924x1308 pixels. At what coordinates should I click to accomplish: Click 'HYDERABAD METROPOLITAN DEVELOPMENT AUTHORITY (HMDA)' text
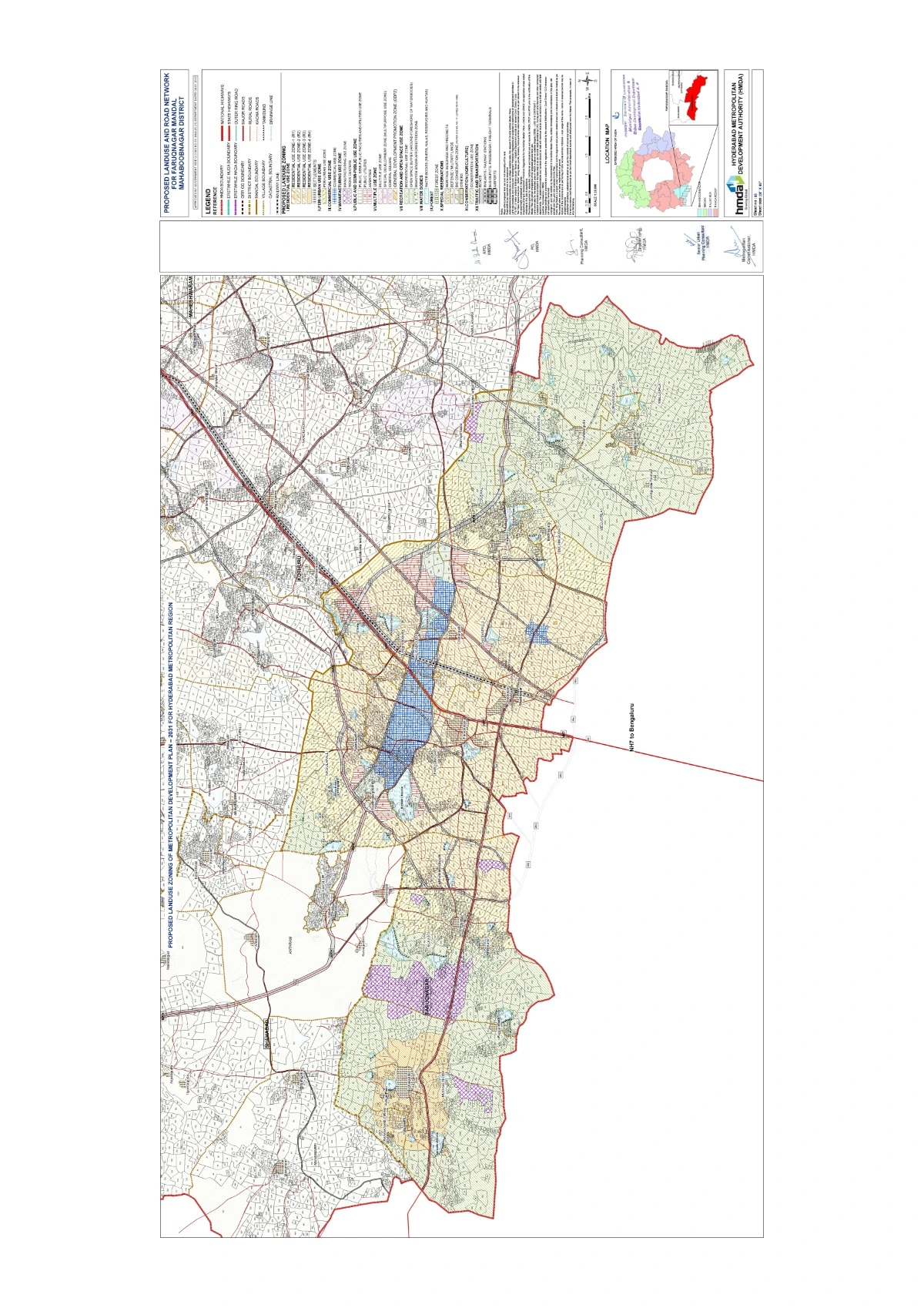(738, 122)
